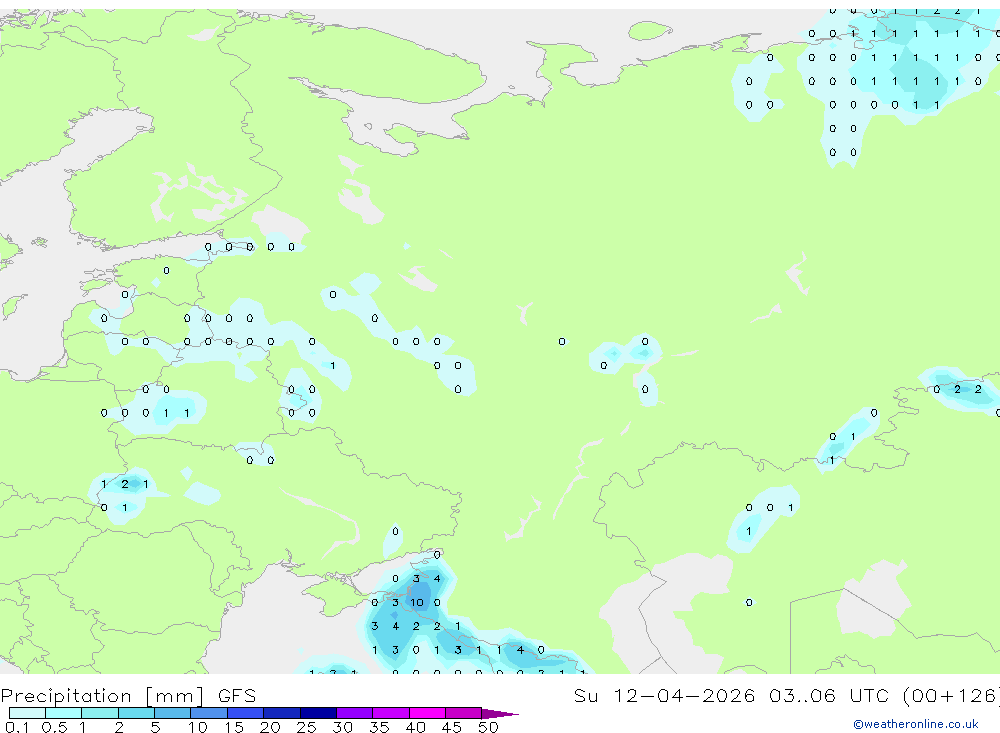1000x733 pixels.
Task: Click the '35' legend scale label
Action: pyautogui.click(x=379, y=727)
